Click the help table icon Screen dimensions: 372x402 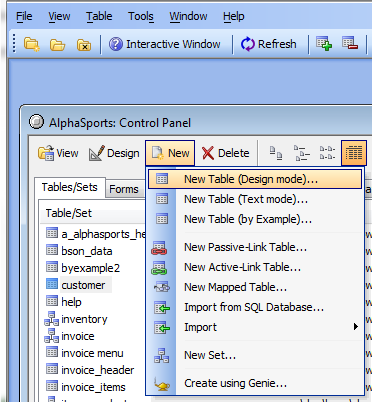[52, 301]
